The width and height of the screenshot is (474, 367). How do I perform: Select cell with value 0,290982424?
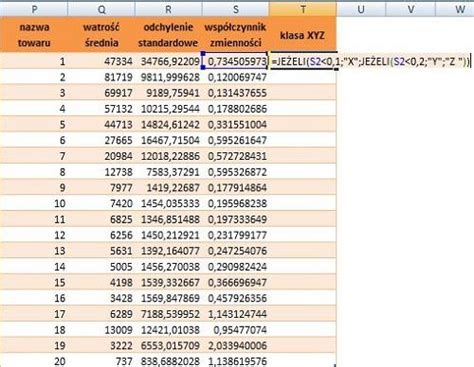click(235, 267)
